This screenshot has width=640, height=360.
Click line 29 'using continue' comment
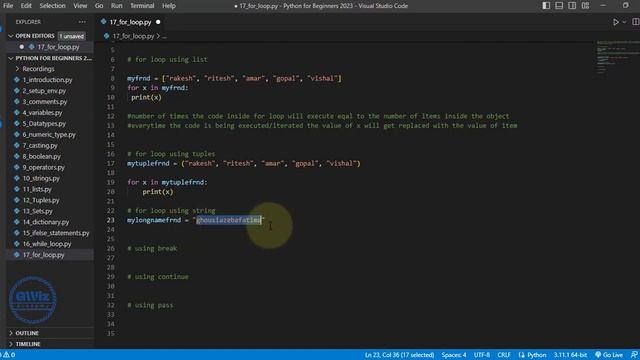158,277
